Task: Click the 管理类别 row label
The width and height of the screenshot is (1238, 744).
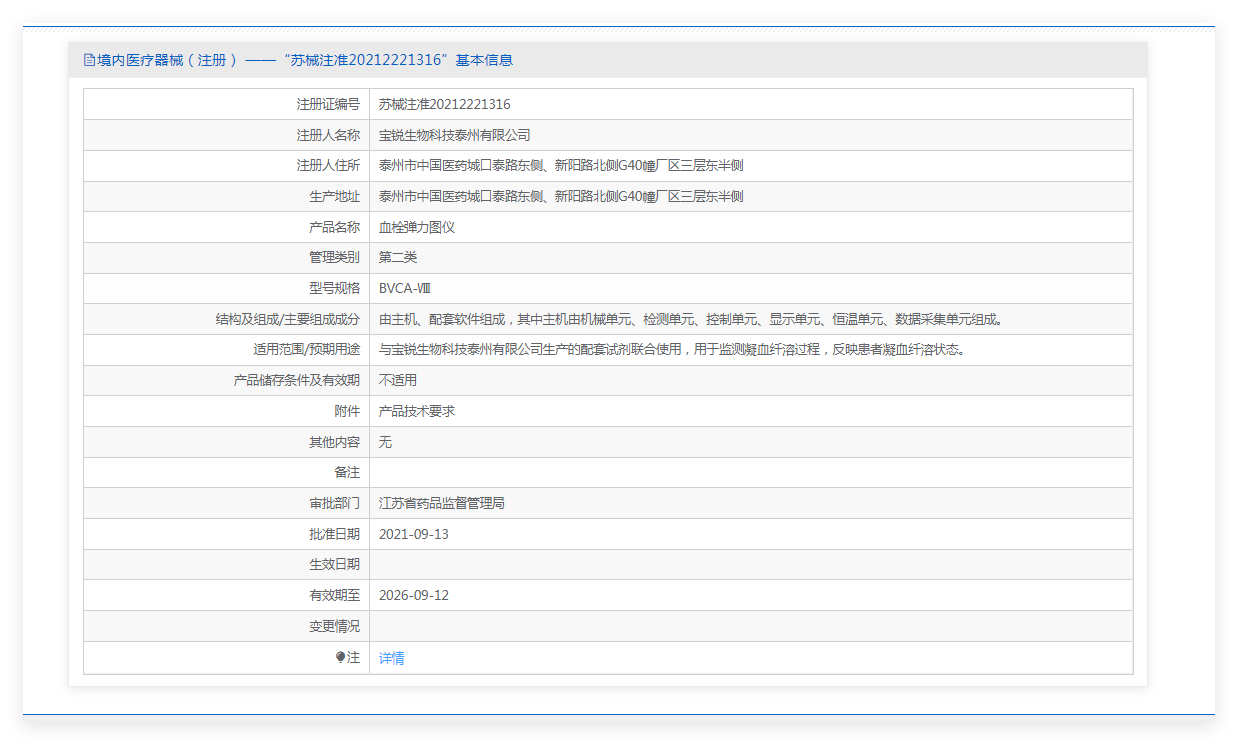Action: [334, 258]
